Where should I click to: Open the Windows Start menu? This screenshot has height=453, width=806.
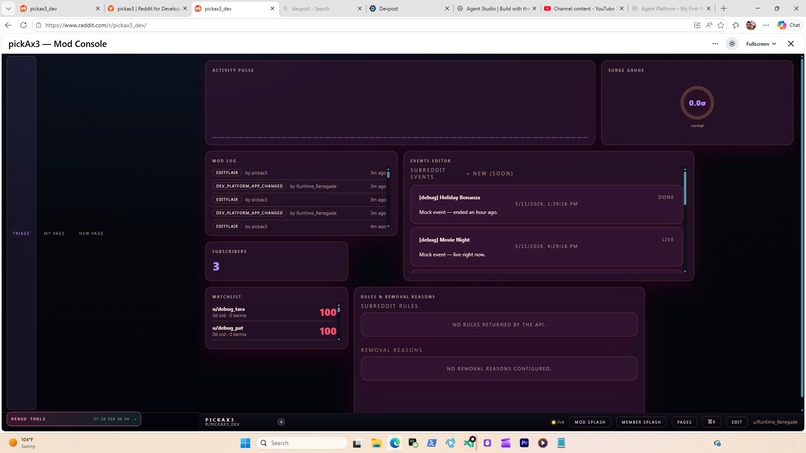[x=245, y=443]
